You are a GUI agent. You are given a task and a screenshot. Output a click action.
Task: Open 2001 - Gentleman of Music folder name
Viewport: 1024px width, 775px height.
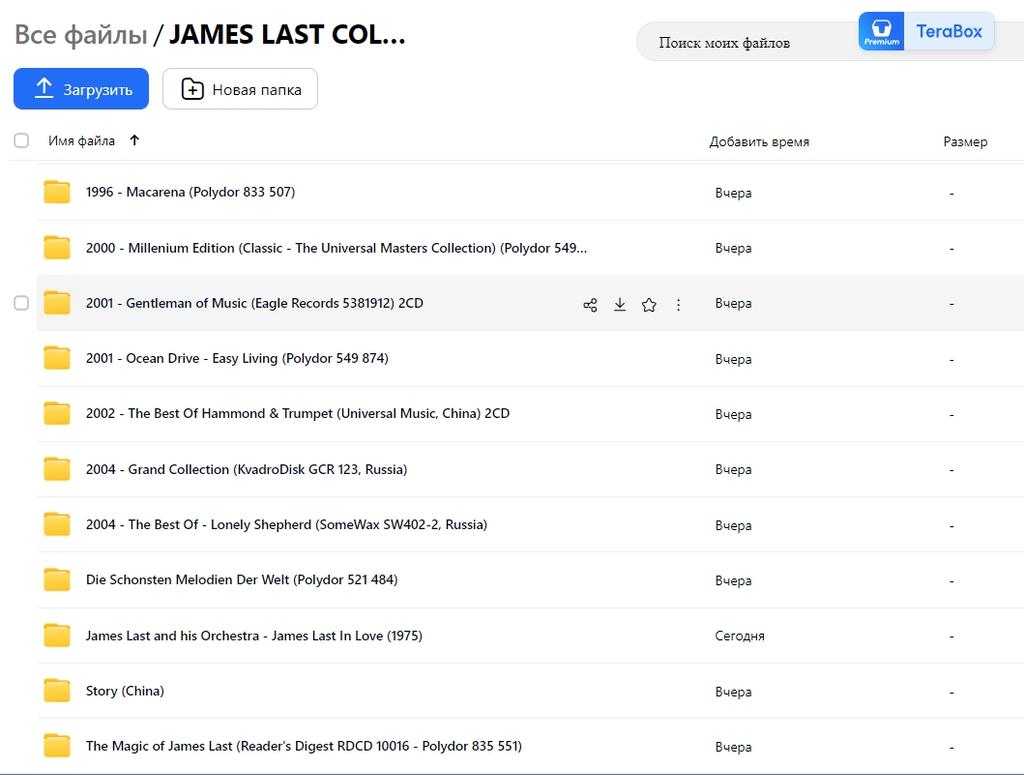pos(254,303)
